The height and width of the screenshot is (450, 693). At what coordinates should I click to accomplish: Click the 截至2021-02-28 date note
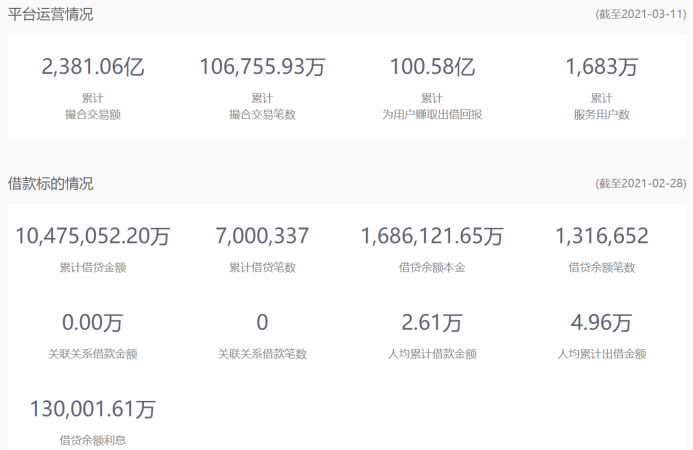(x=640, y=184)
